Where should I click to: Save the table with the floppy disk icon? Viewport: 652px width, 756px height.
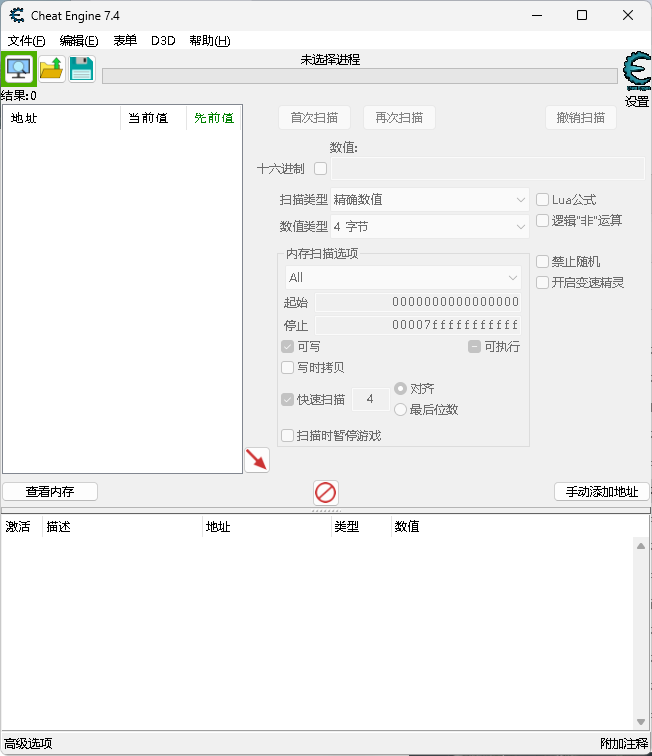click(x=82, y=69)
